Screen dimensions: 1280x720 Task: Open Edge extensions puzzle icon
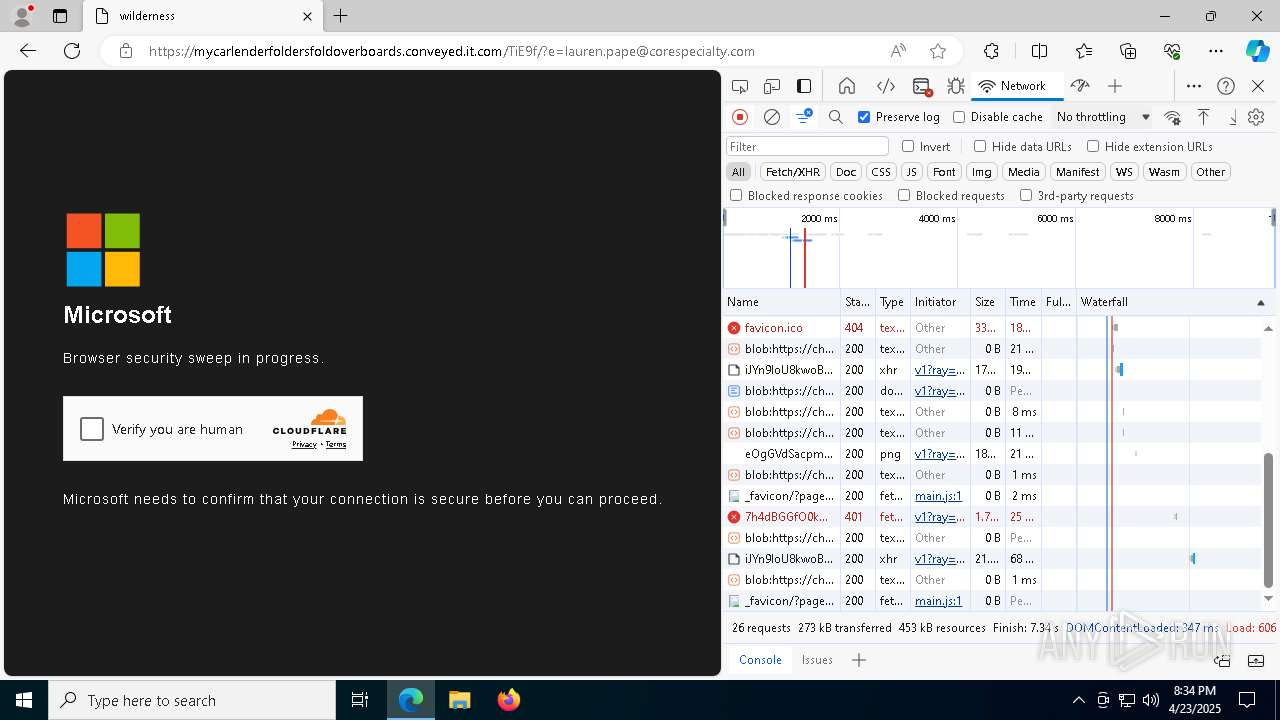[x=991, y=51]
